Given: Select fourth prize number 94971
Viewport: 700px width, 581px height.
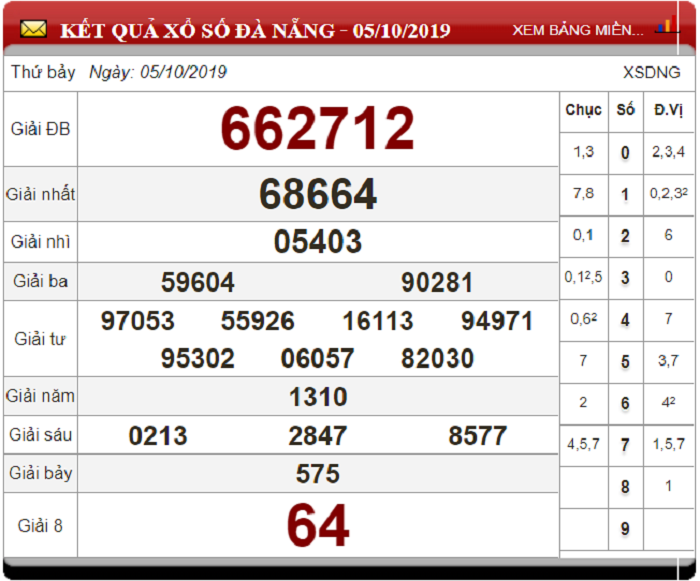Looking at the screenshot, I should pyautogui.click(x=497, y=321).
